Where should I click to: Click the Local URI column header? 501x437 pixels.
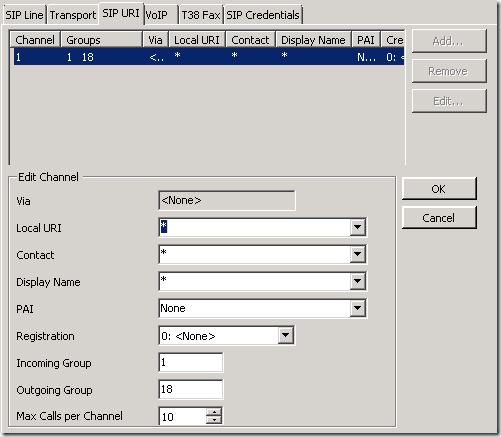click(x=197, y=40)
